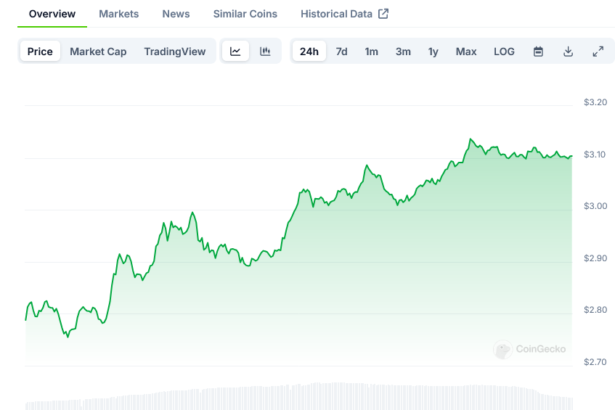Switch chart to Market Cap
This screenshot has width=615, height=410.
[97, 51]
